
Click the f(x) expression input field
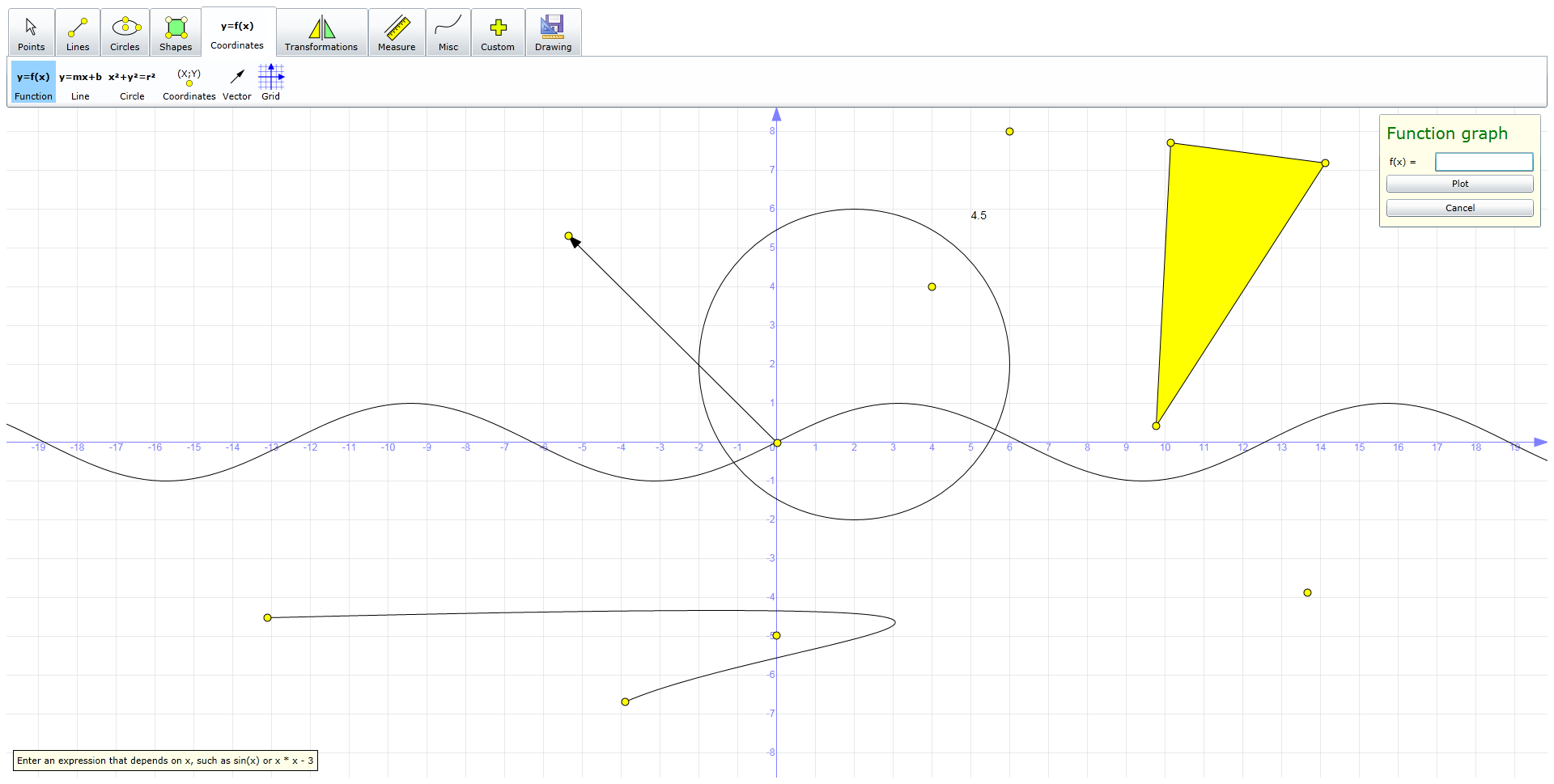pyautogui.click(x=1484, y=162)
